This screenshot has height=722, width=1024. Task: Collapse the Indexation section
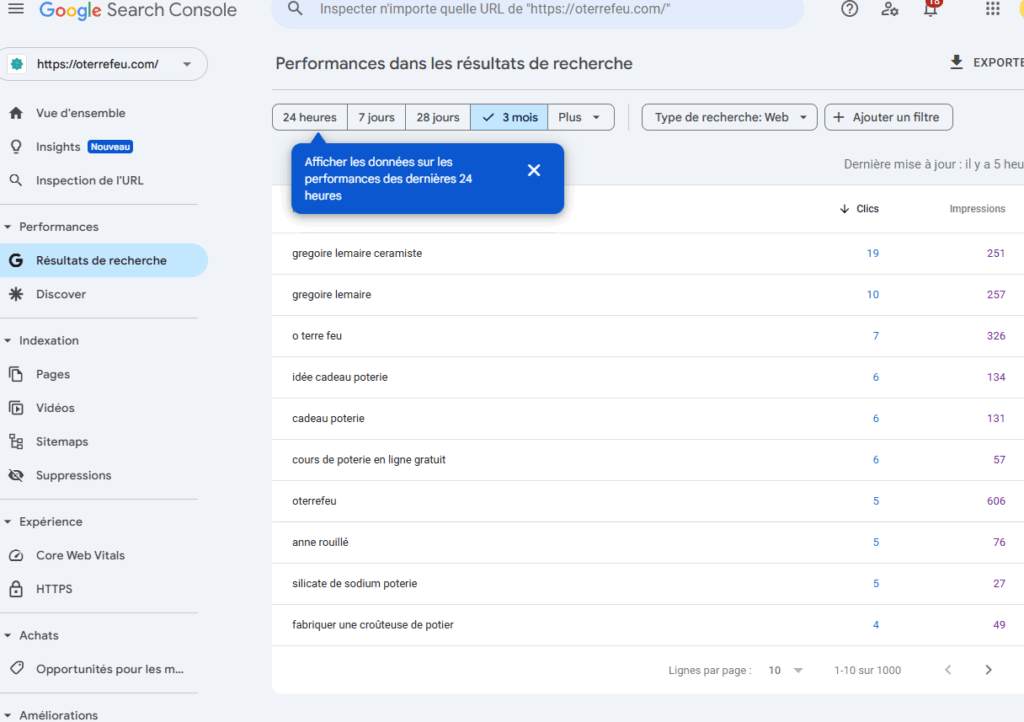[8, 341]
